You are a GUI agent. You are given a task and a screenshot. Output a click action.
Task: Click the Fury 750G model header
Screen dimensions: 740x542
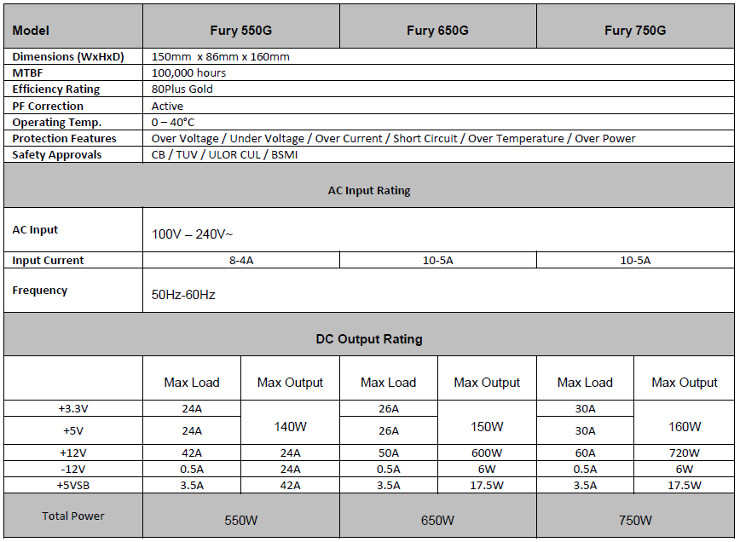[635, 26]
